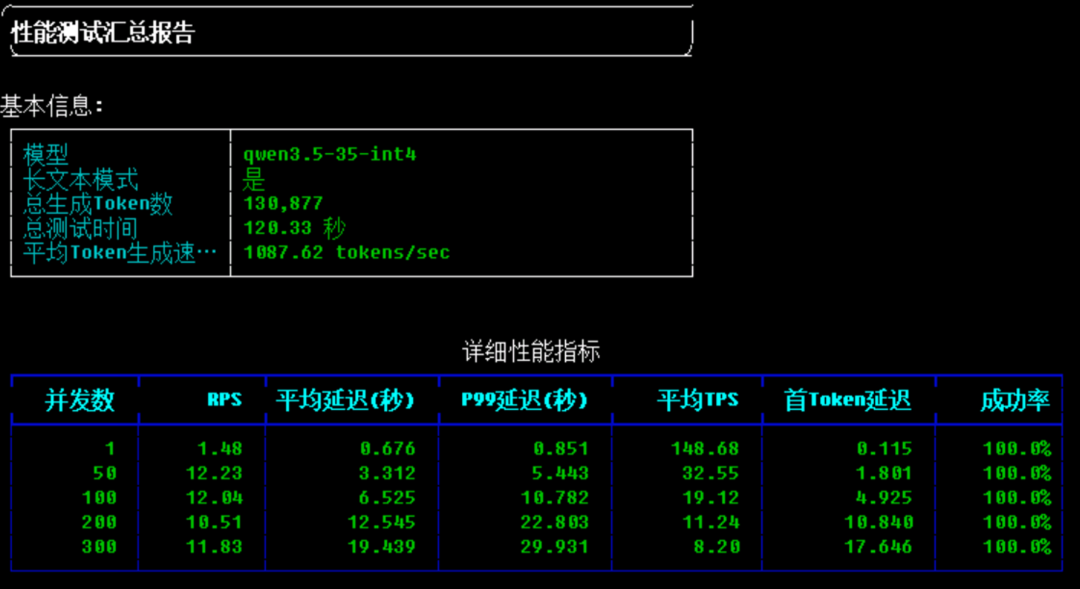Click the RPS column header
Image resolution: width=1080 pixels, height=589 pixels.
[225, 400]
